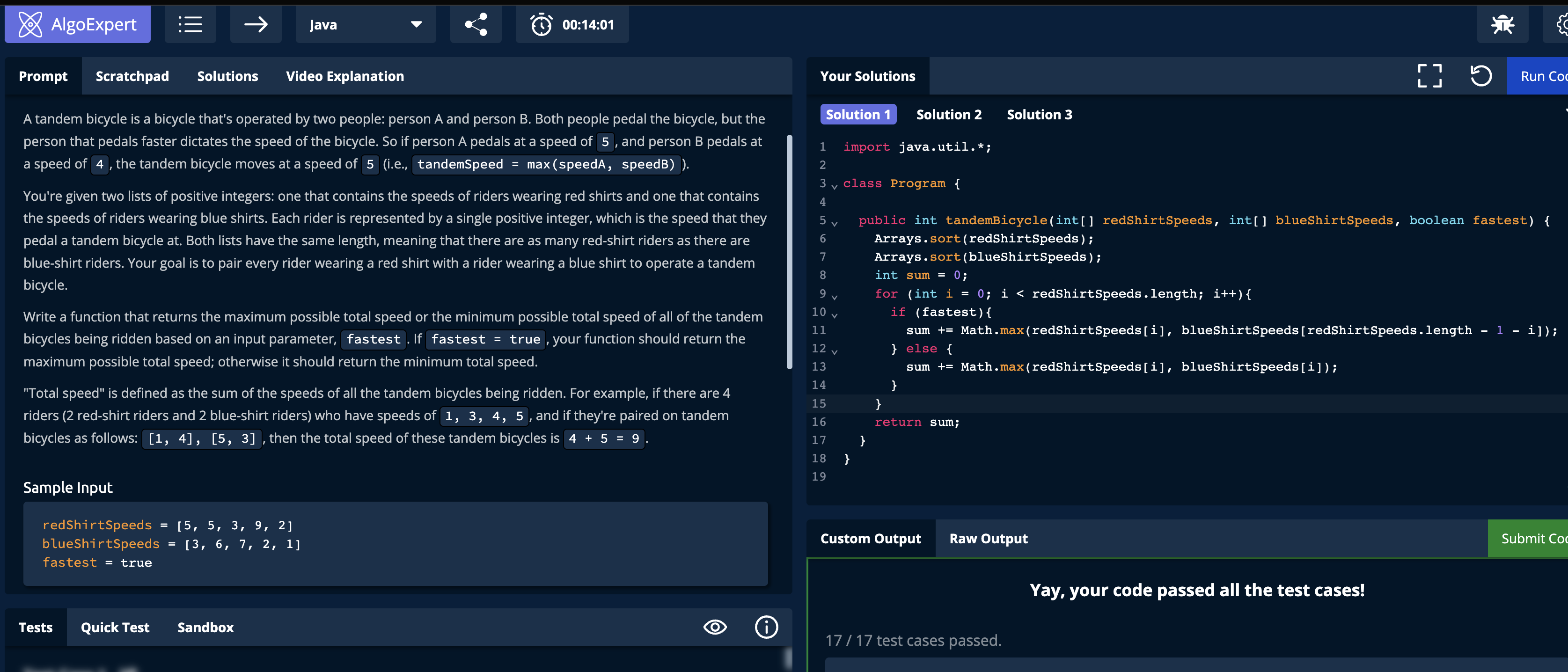Viewport: 1568px width, 672px height.
Task: Click the stopwatch timer icon
Action: [541, 24]
